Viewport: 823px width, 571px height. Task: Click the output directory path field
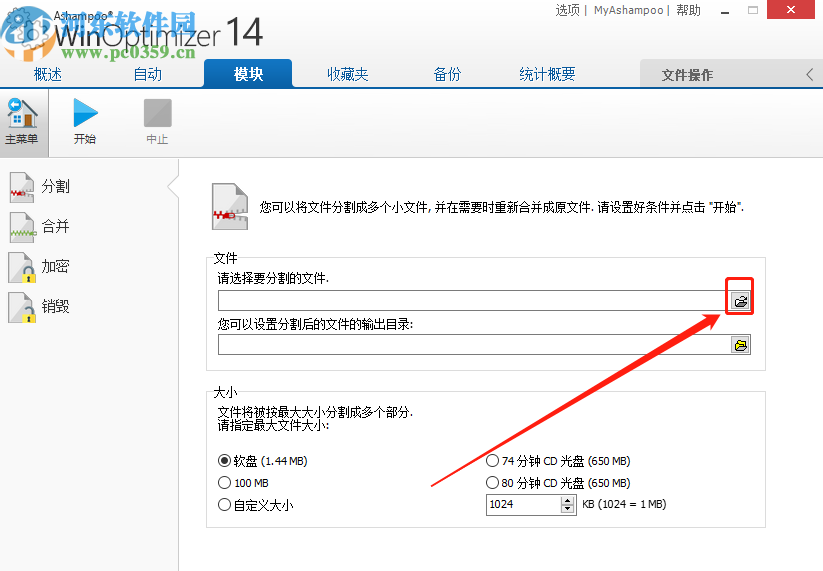[x=474, y=345]
